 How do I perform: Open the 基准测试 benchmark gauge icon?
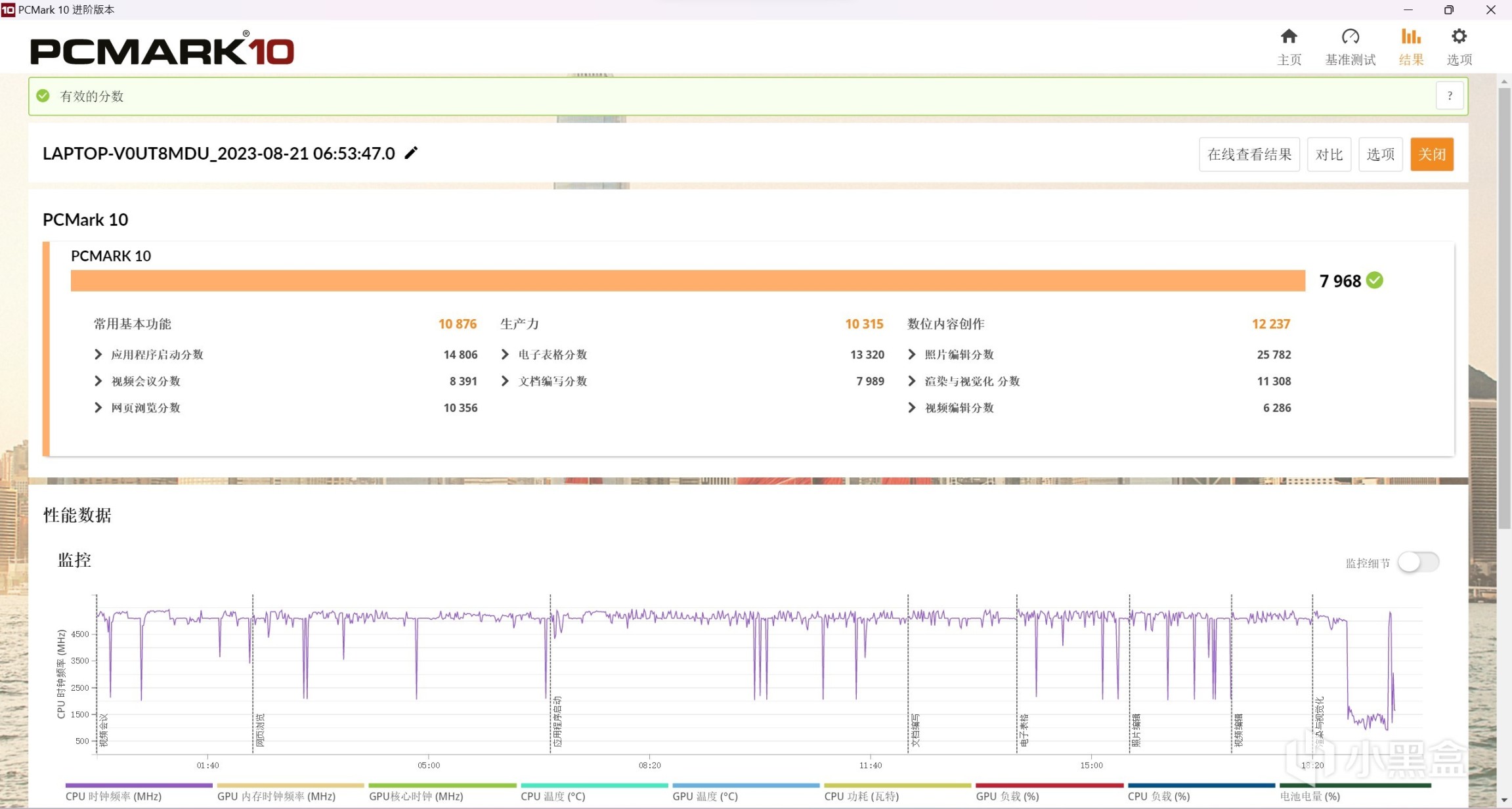pos(1350,37)
